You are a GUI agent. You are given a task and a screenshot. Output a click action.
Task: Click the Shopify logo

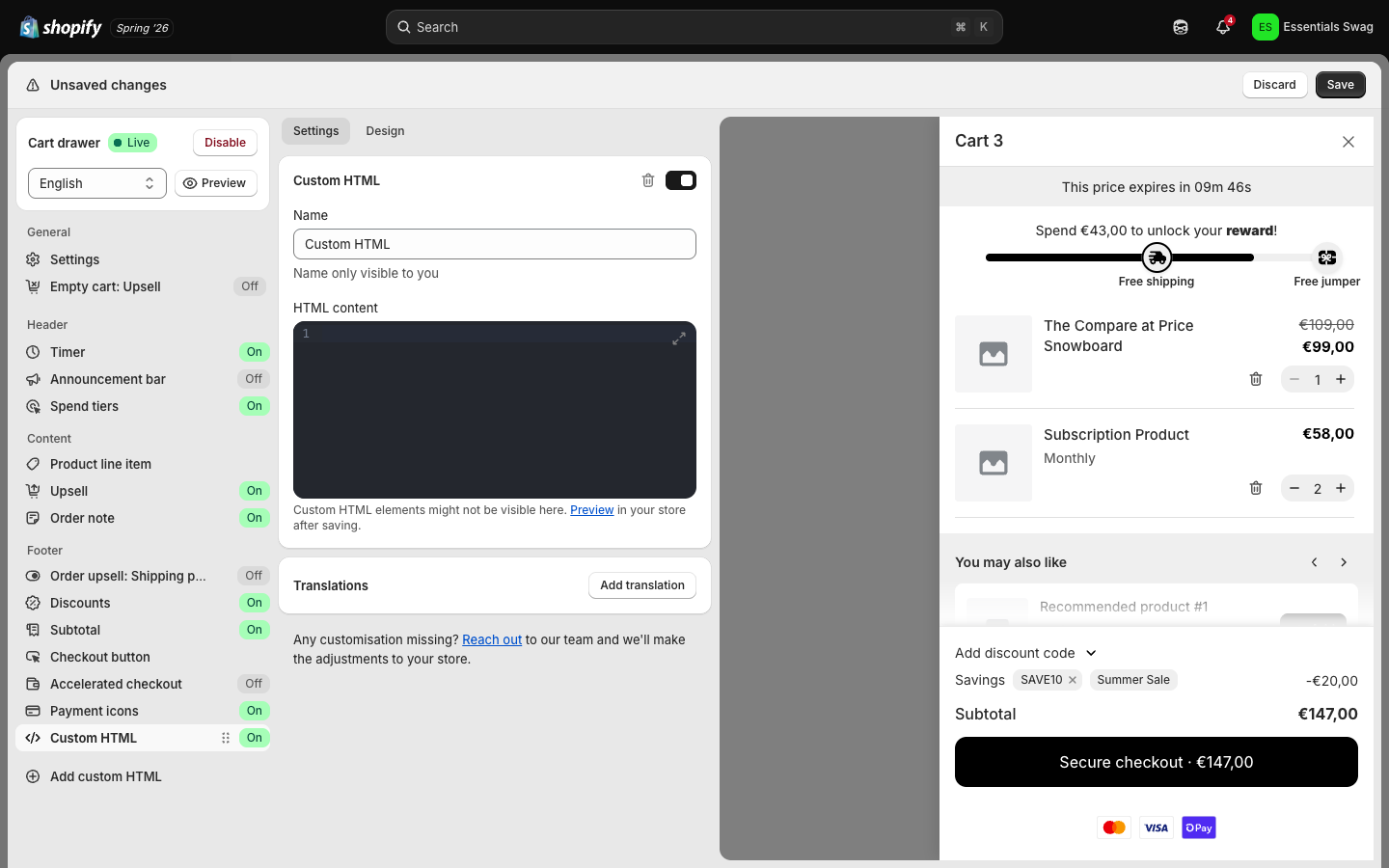click(x=61, y=27)
